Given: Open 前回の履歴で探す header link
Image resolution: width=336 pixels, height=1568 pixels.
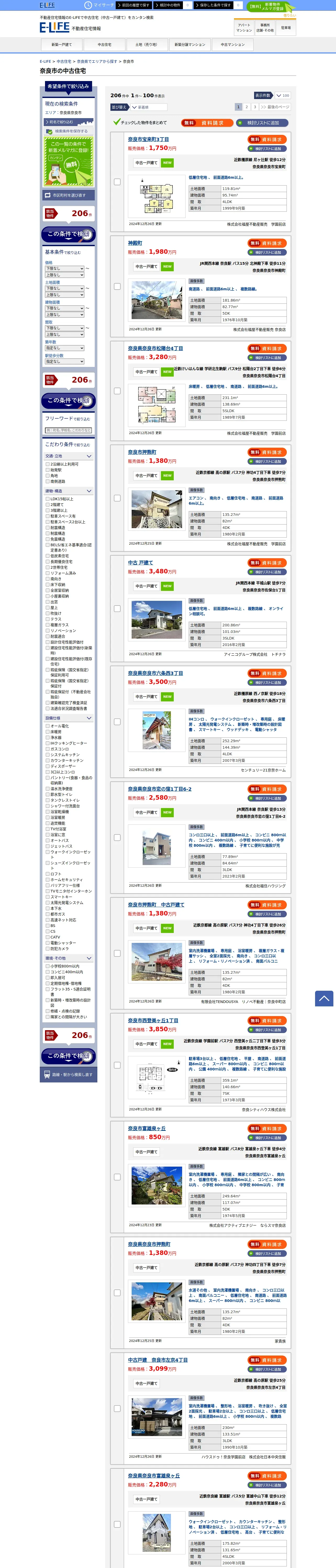Looking at the screenshot, I should (x=133, y=5).
